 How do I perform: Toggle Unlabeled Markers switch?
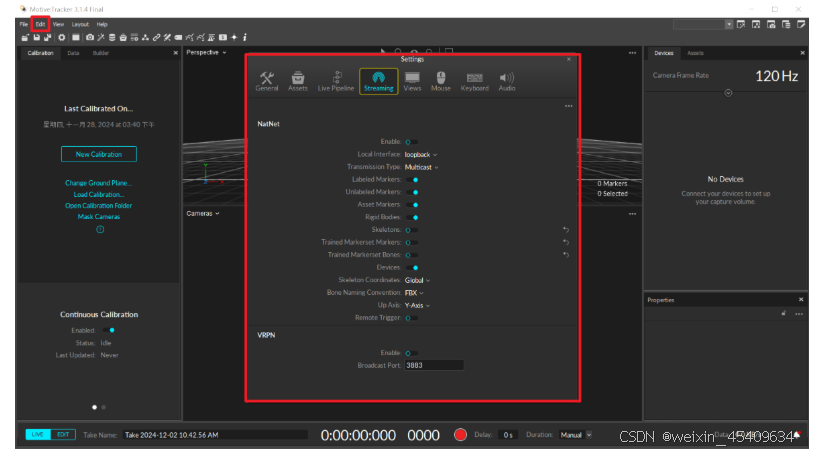[x=412, y=192]
